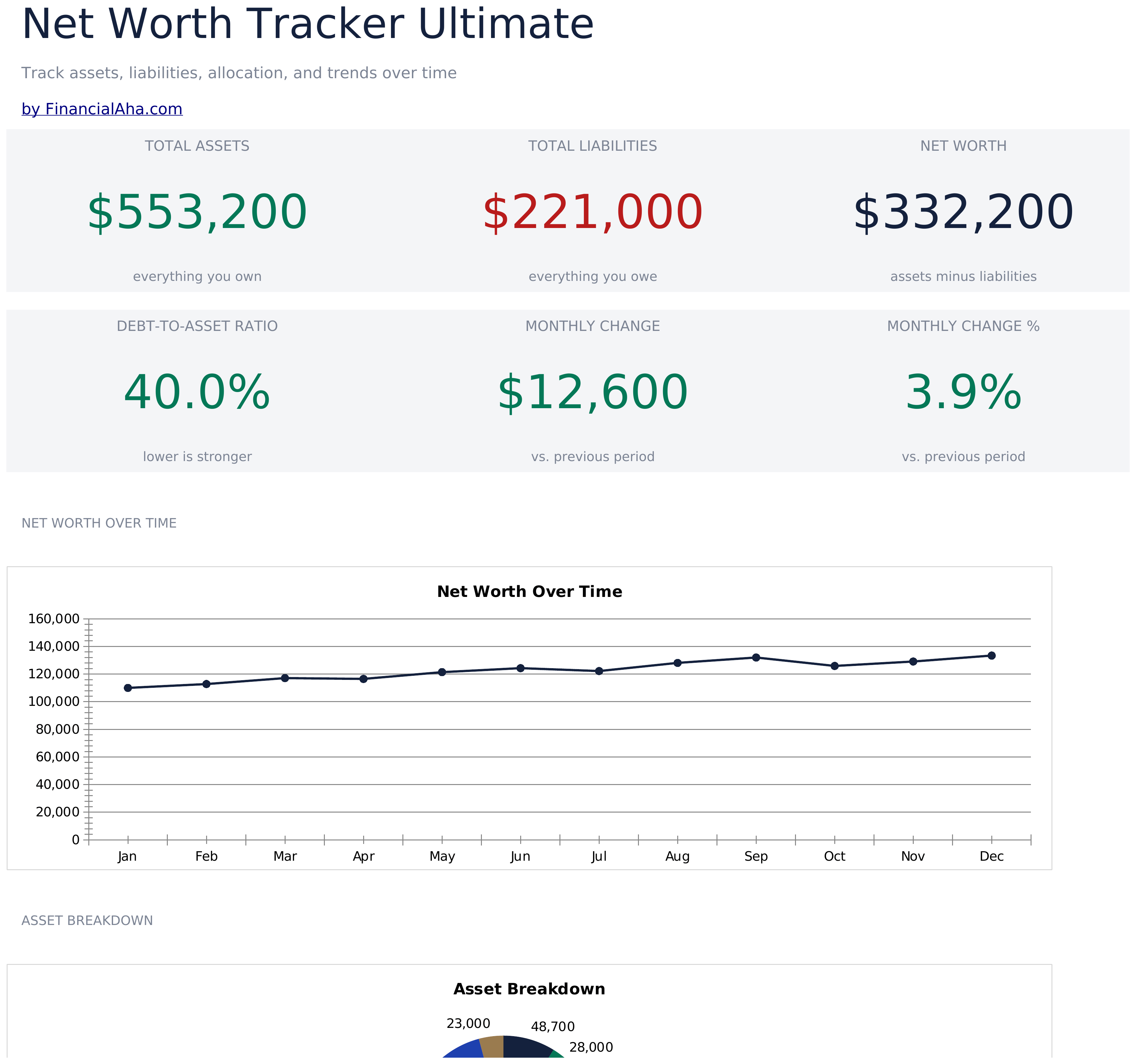This screenshot has height=1064, width=1136.
Task: Click the May data point on line chart
Action: tap(442, 673)
